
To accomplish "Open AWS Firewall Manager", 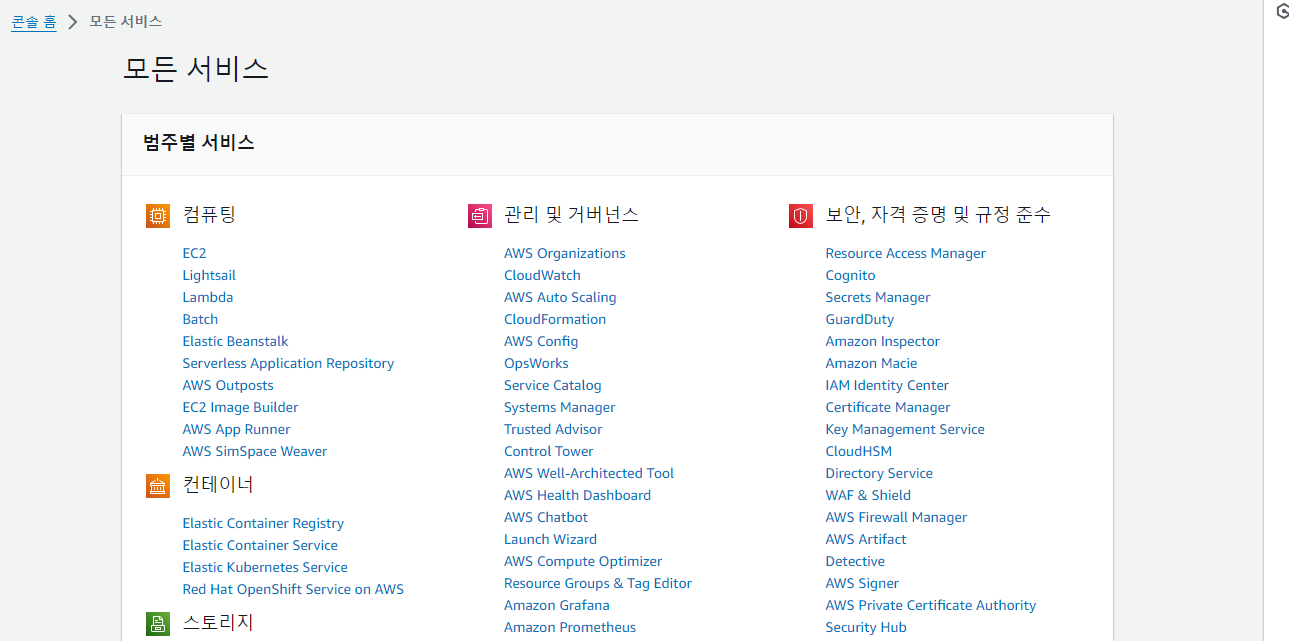I will coord(896,517).
